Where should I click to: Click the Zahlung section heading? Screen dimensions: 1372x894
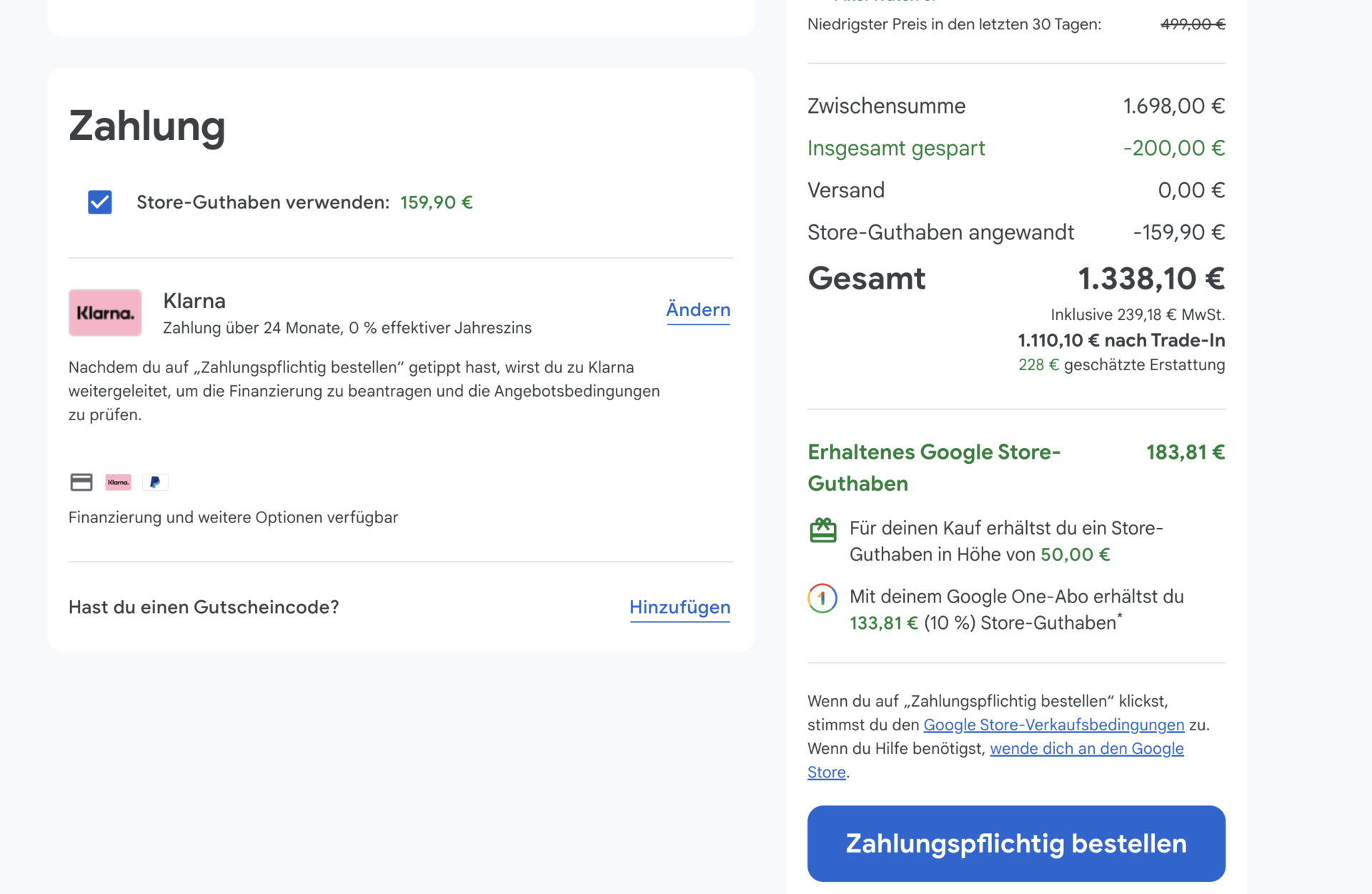[x=147, y=126]
